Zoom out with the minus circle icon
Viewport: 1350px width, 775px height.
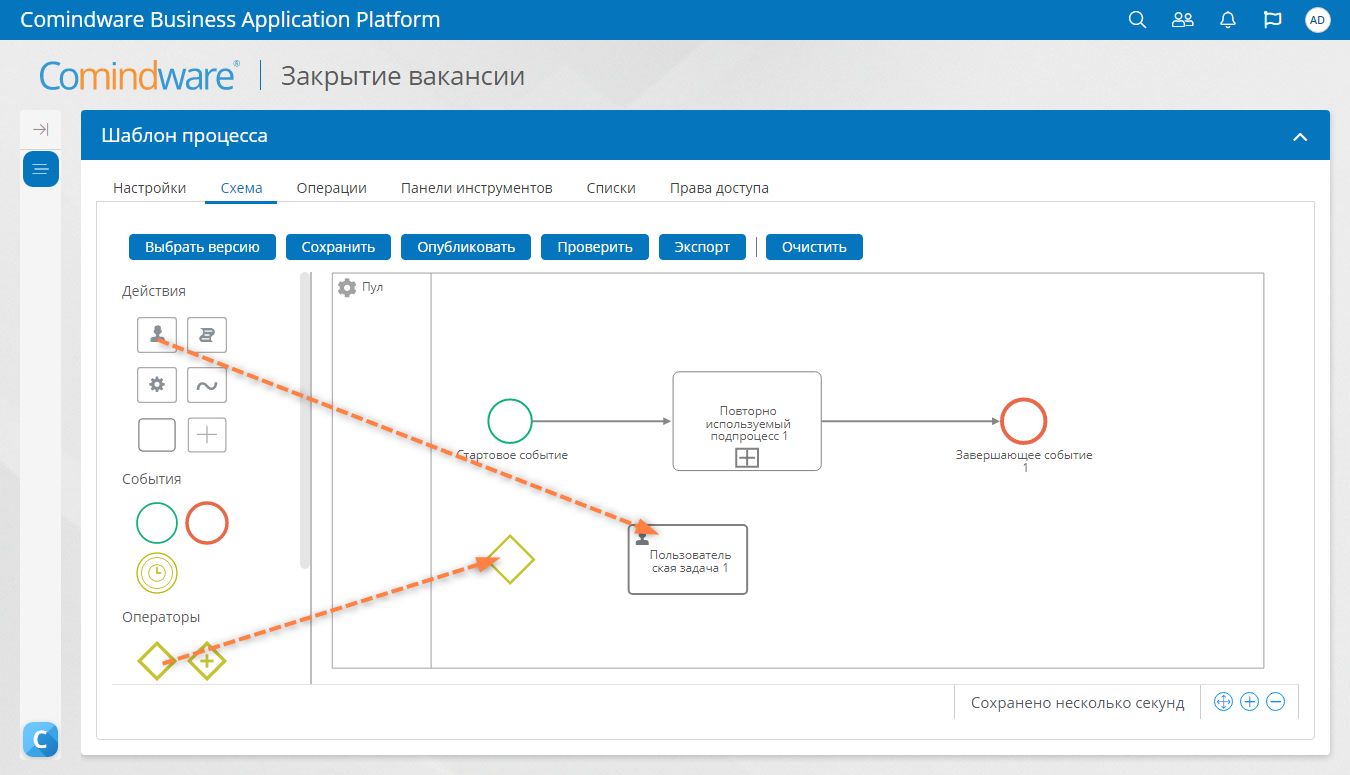point(1276,702)
